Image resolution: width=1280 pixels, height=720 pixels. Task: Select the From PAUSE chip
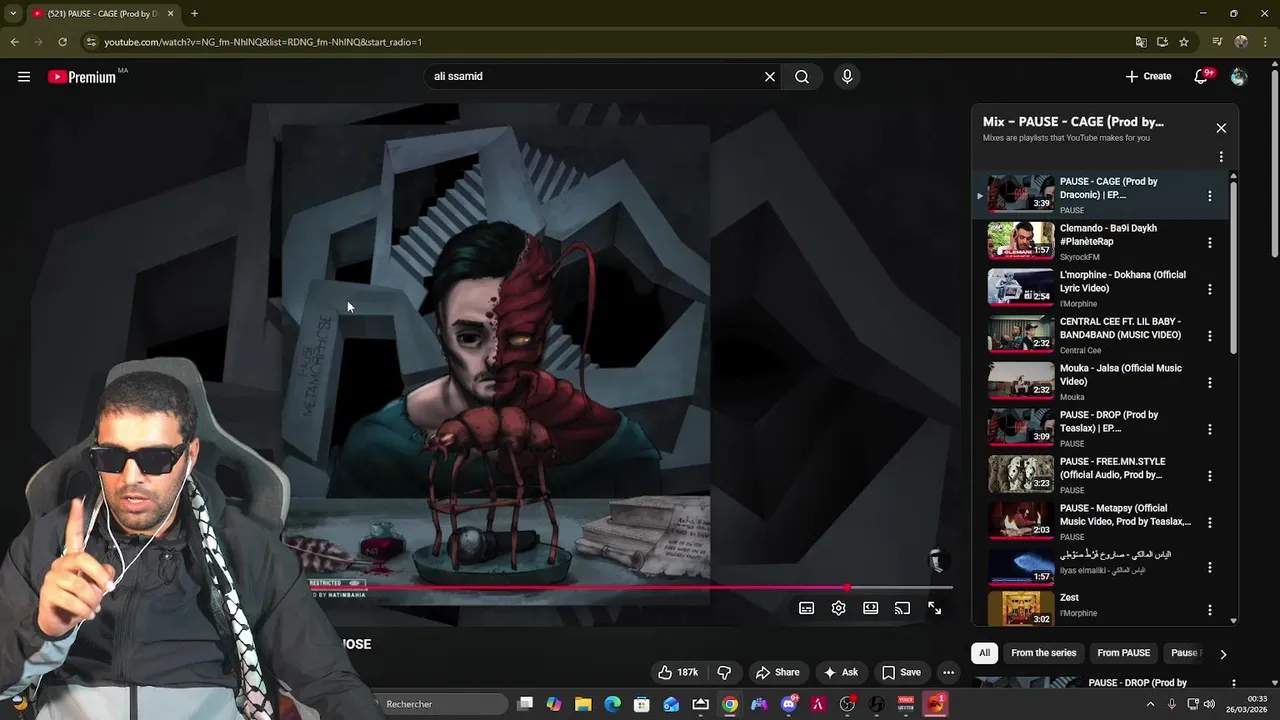tap(1124, 653)
